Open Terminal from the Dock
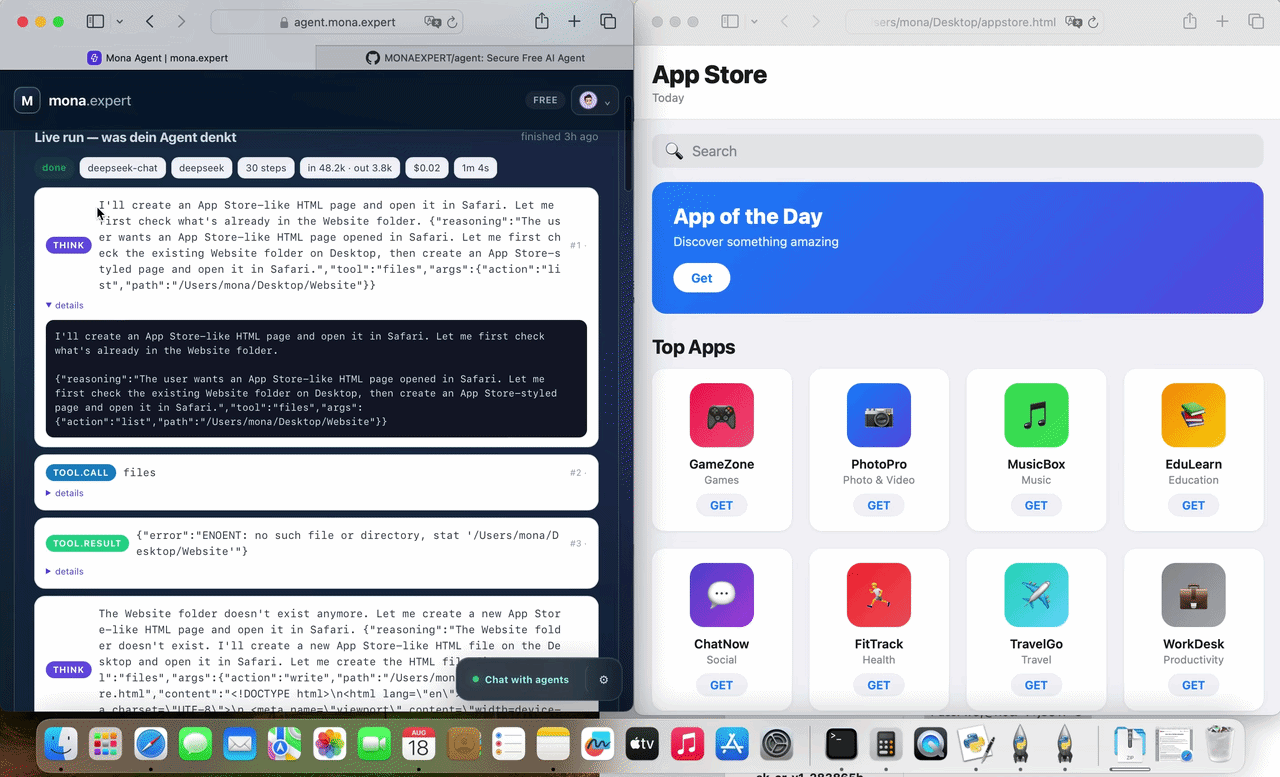Screen dimensions: 1280x777 click(841, 744)
